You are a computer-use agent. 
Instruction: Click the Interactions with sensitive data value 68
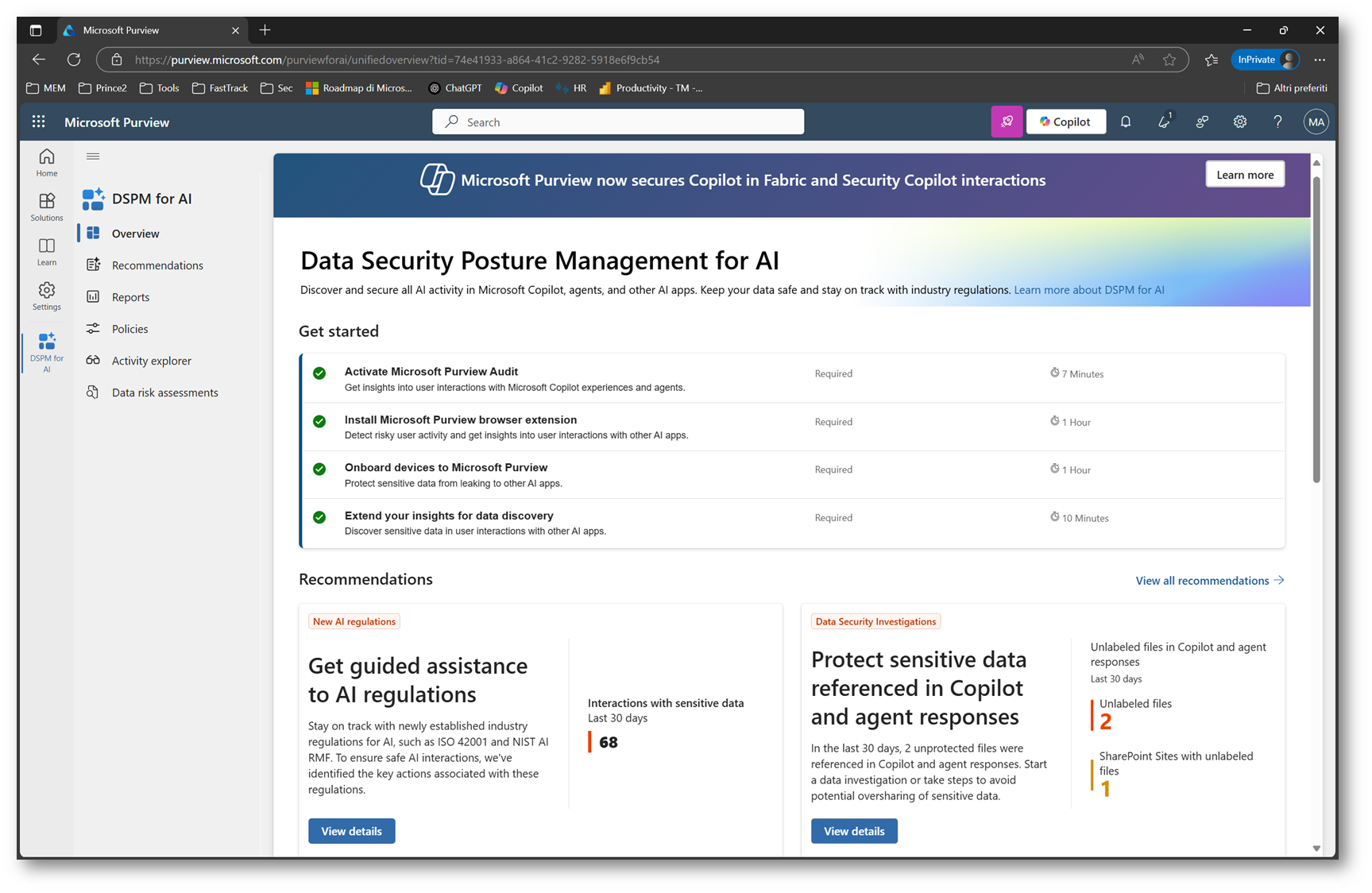click(609, 742)
